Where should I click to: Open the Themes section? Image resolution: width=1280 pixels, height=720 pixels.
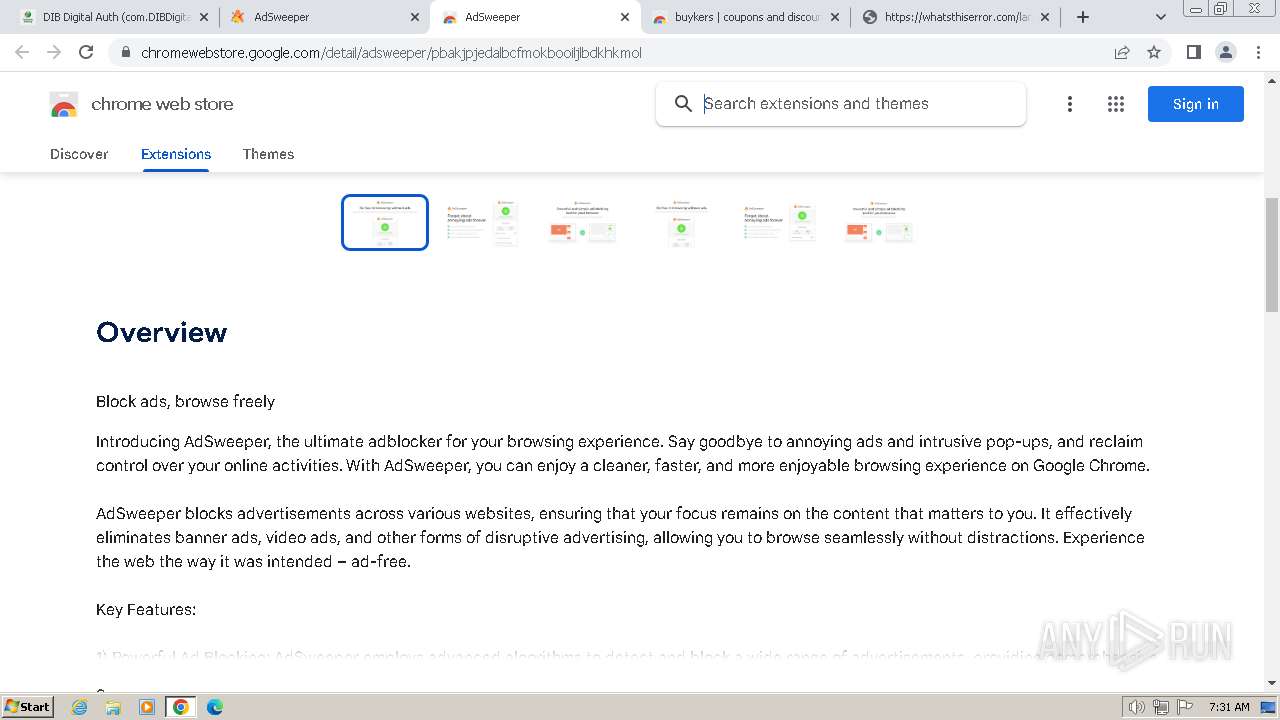(268, 154)
